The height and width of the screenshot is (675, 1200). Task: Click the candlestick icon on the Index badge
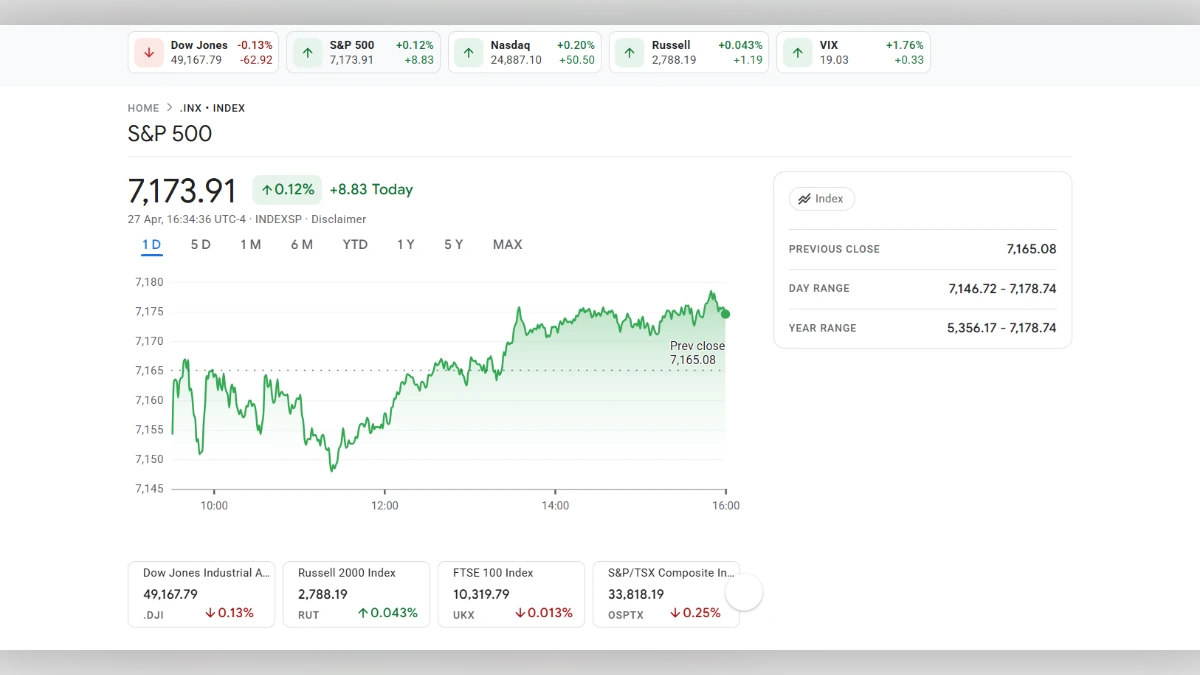tap(806, 198)
